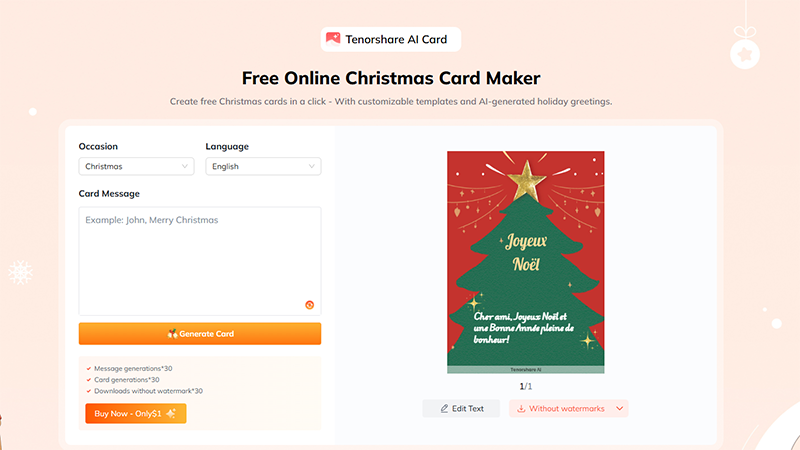Click the Generate Card button
The width and height of the screenshot is (800, 450).
click(x=200, y=334)
